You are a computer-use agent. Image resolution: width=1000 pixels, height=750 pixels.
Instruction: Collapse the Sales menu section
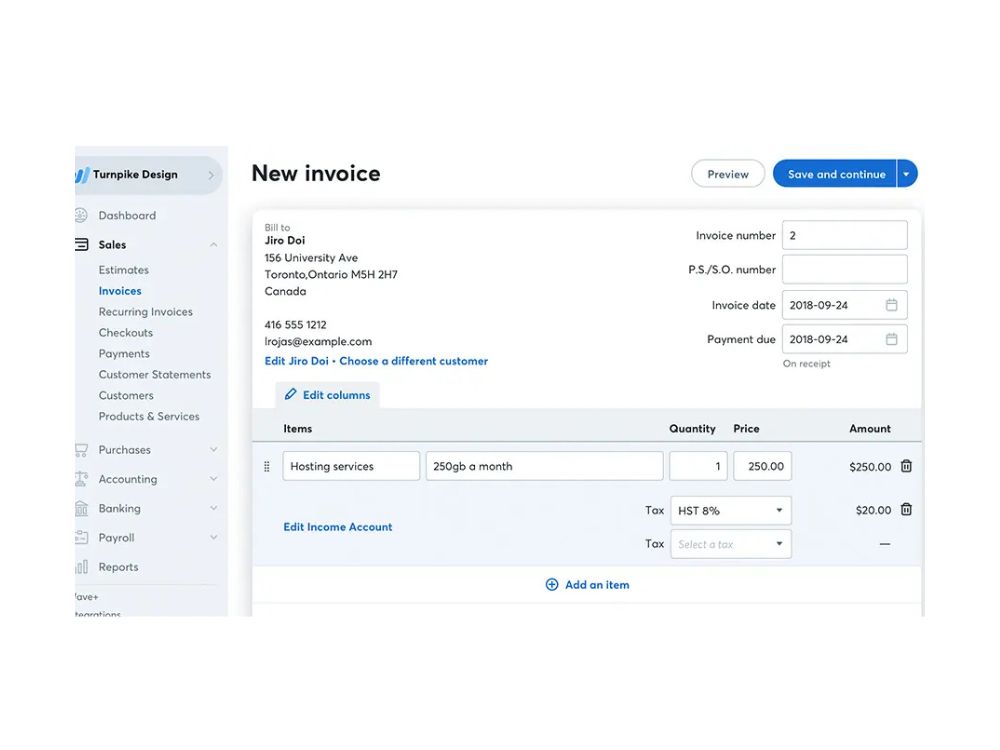click(214, 244)
